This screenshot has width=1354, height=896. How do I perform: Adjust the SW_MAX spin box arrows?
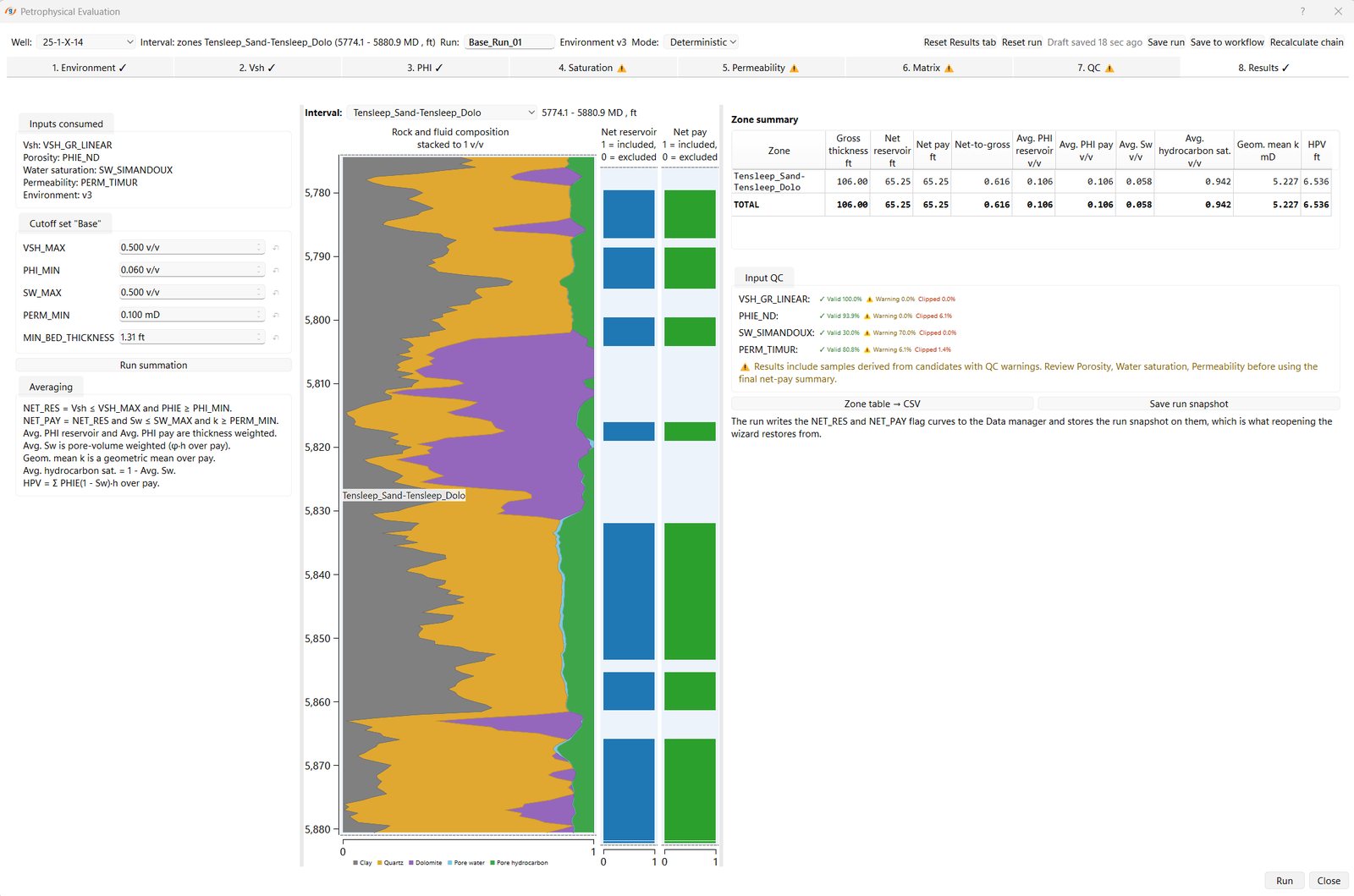[259, 293]
